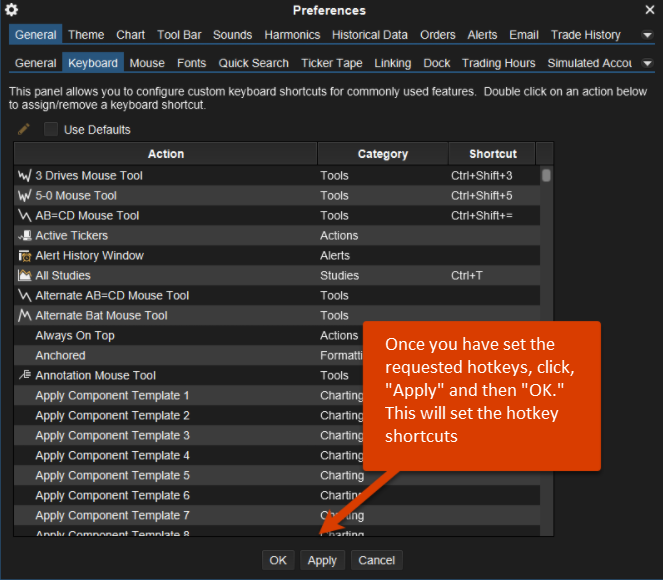Sort by the Shortcut column header
Screen dimensions: 663x580
[493, 154]
